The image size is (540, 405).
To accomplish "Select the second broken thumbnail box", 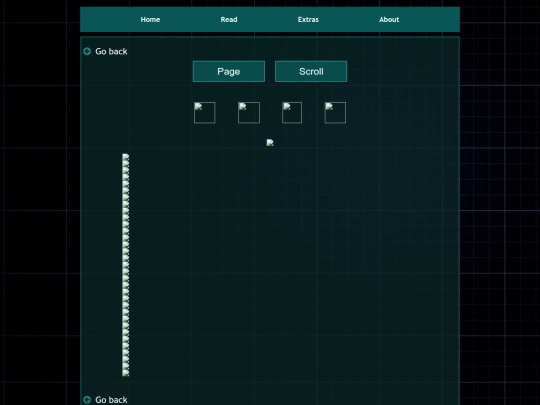I will click(249, 112).
